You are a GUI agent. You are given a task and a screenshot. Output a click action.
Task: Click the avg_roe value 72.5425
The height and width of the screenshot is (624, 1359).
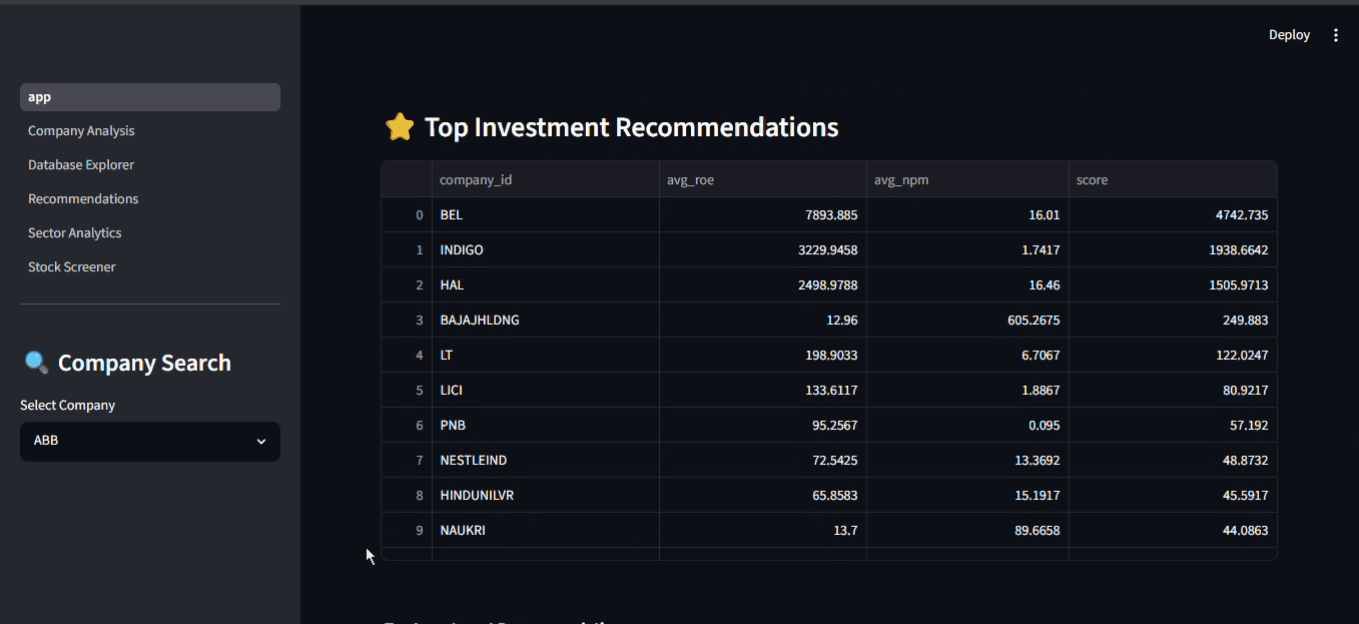pos(763,460)
